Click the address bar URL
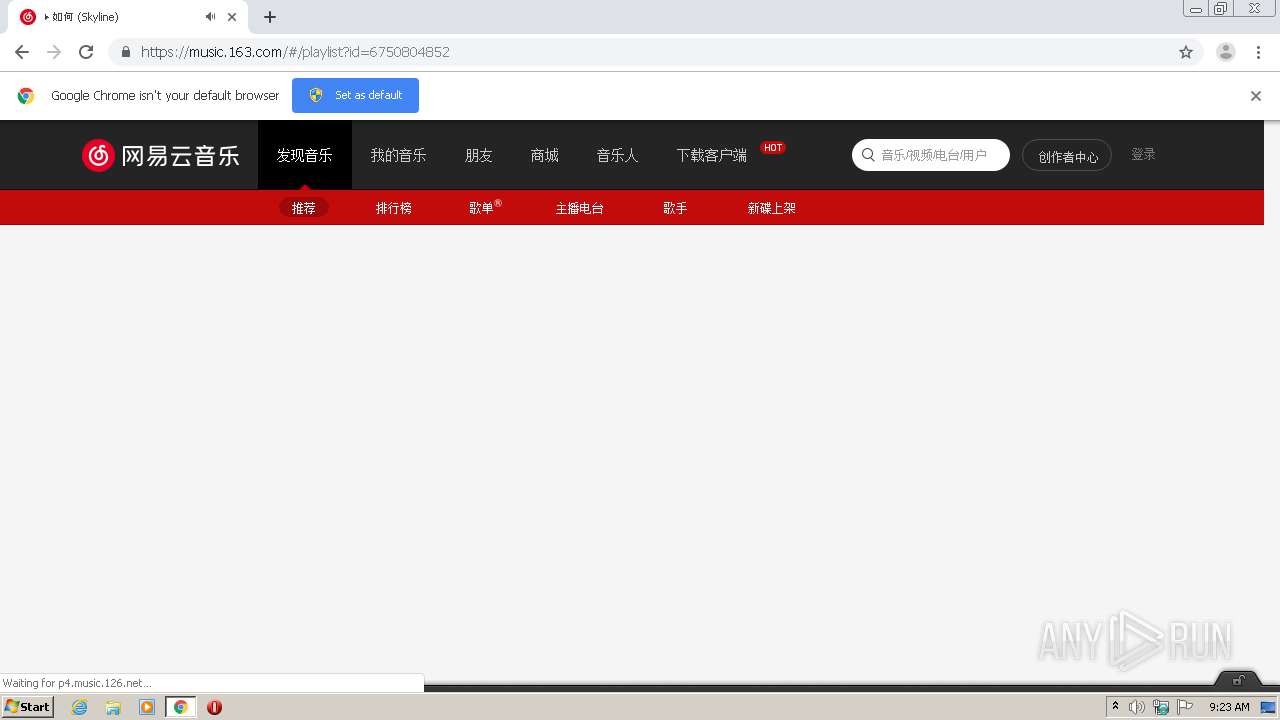The width and height of the screenshot is (1280, 720). (x=295, y=52)
